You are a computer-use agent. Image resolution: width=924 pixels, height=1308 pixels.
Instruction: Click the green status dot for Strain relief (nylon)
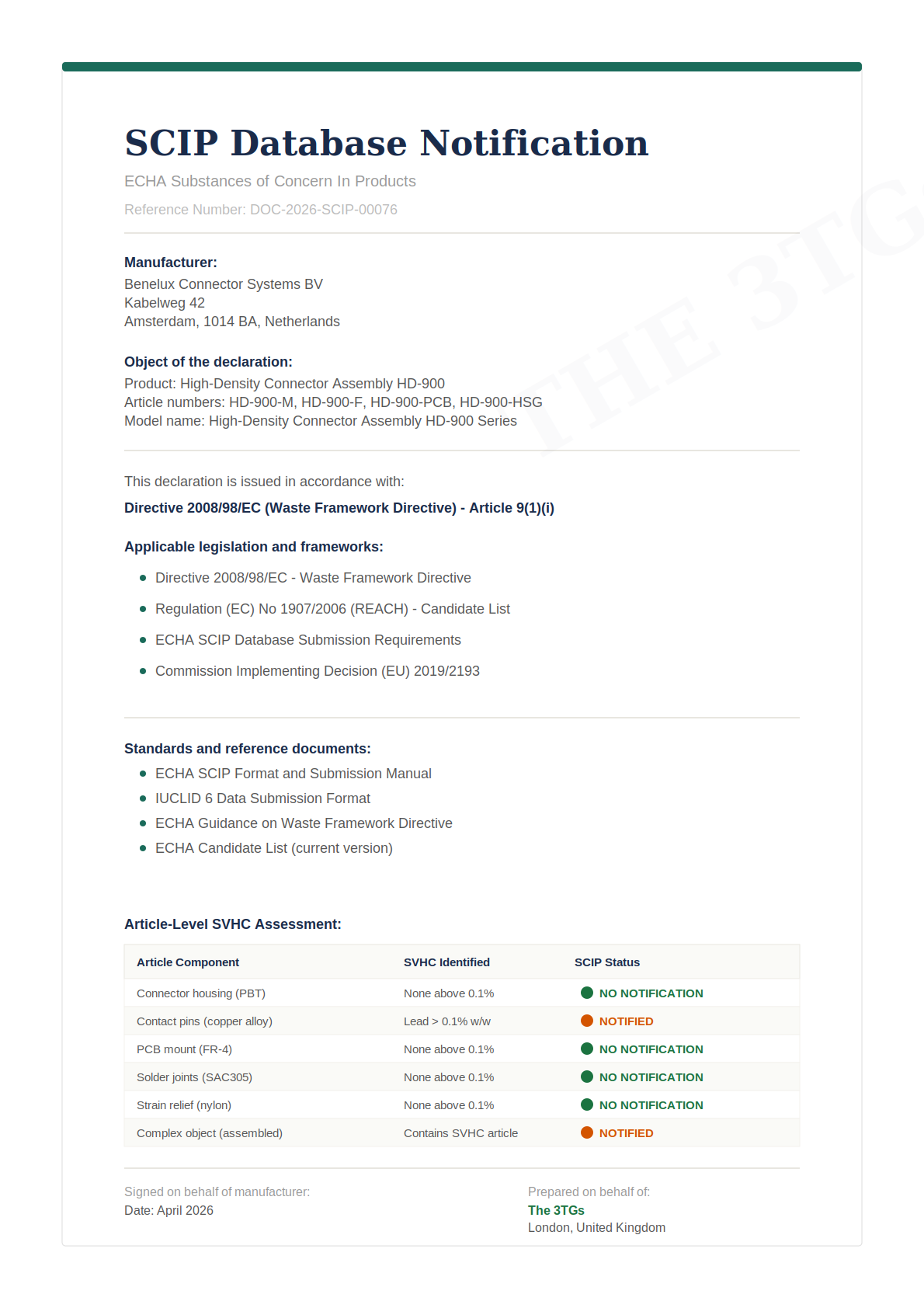click(x=587, y=1104)
